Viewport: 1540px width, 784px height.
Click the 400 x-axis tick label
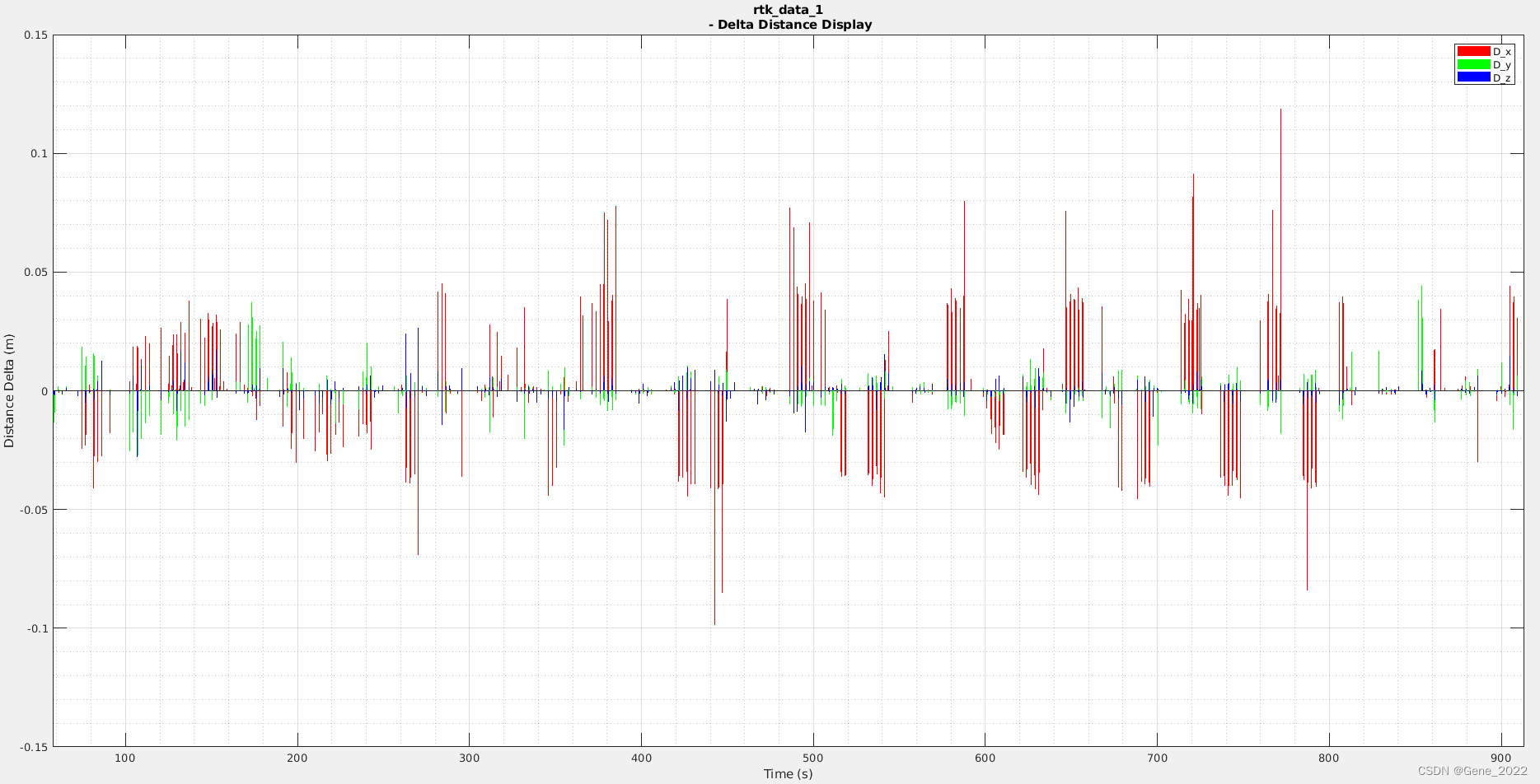coord(641,758)
